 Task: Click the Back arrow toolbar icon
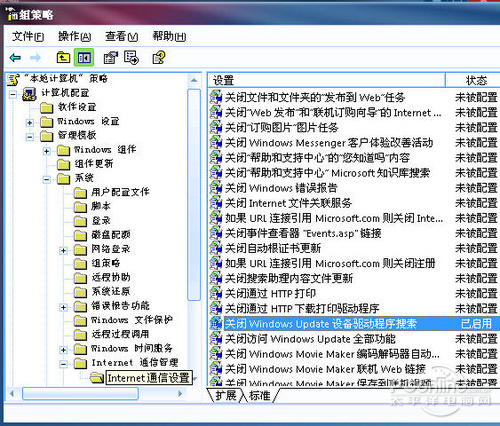[x=15, y=58]
